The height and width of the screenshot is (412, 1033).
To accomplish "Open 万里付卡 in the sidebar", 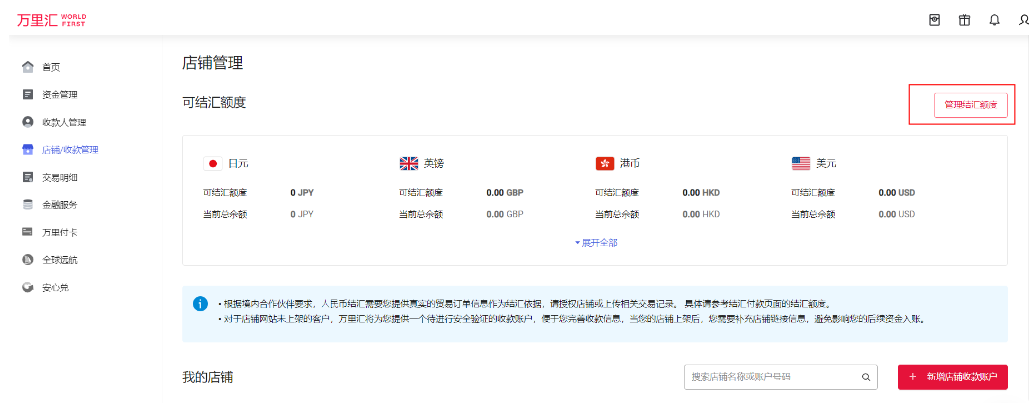I will click(59, 232).
